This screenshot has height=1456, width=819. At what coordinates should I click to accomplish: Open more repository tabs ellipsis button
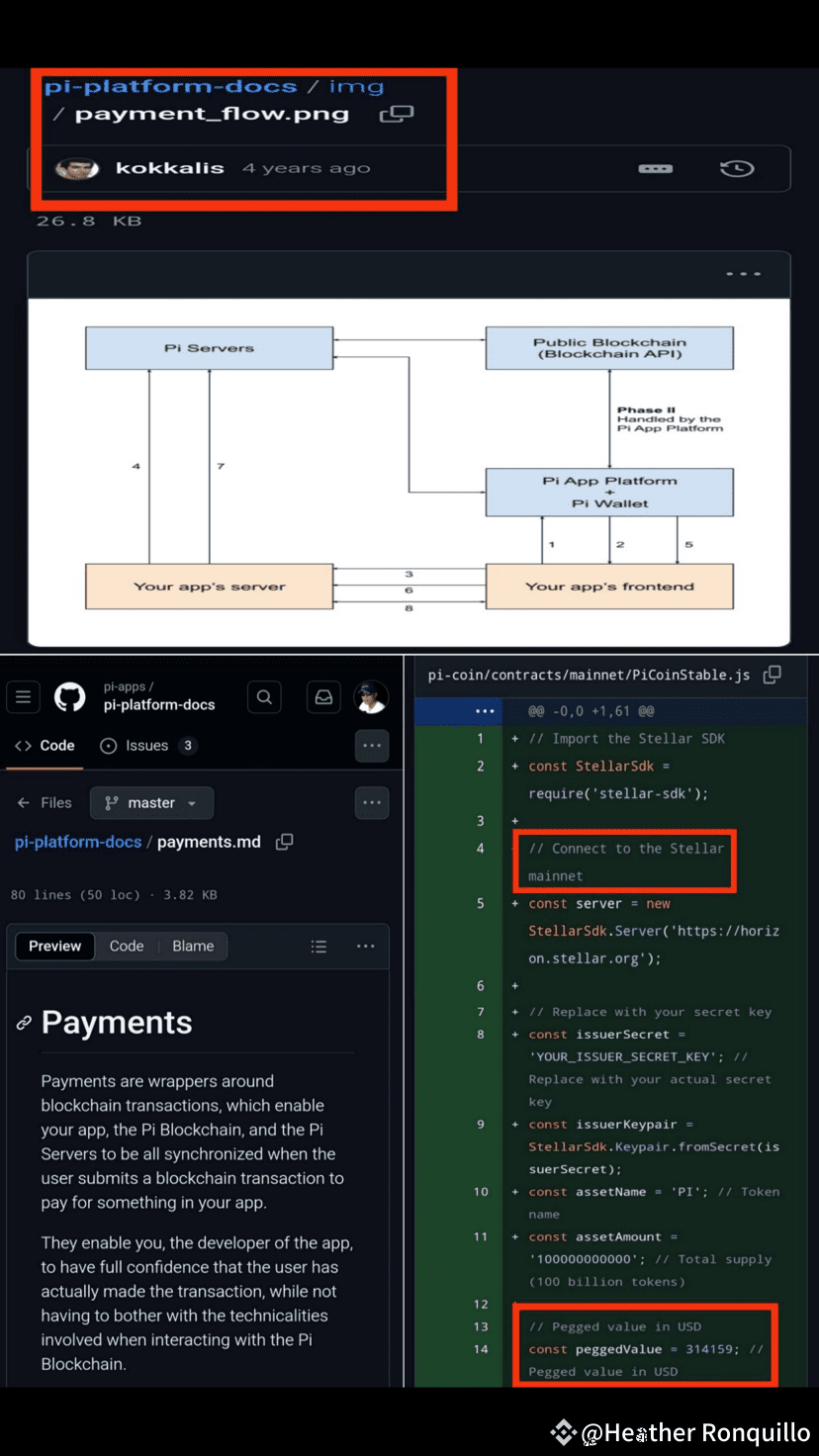click(372, 746)
